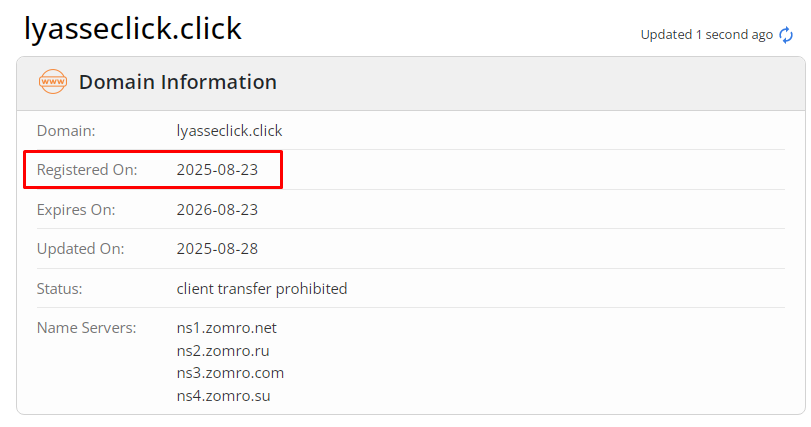Click the Registered On: label
The height and width of the screenshot is (427, 811).
(x=87, y=170)
